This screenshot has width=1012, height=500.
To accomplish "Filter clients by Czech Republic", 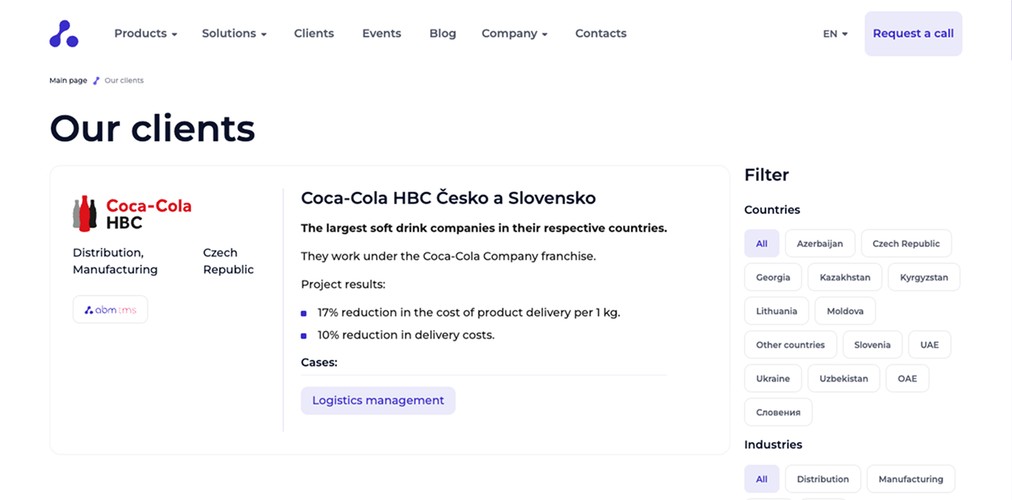I will tap(906, 243).
